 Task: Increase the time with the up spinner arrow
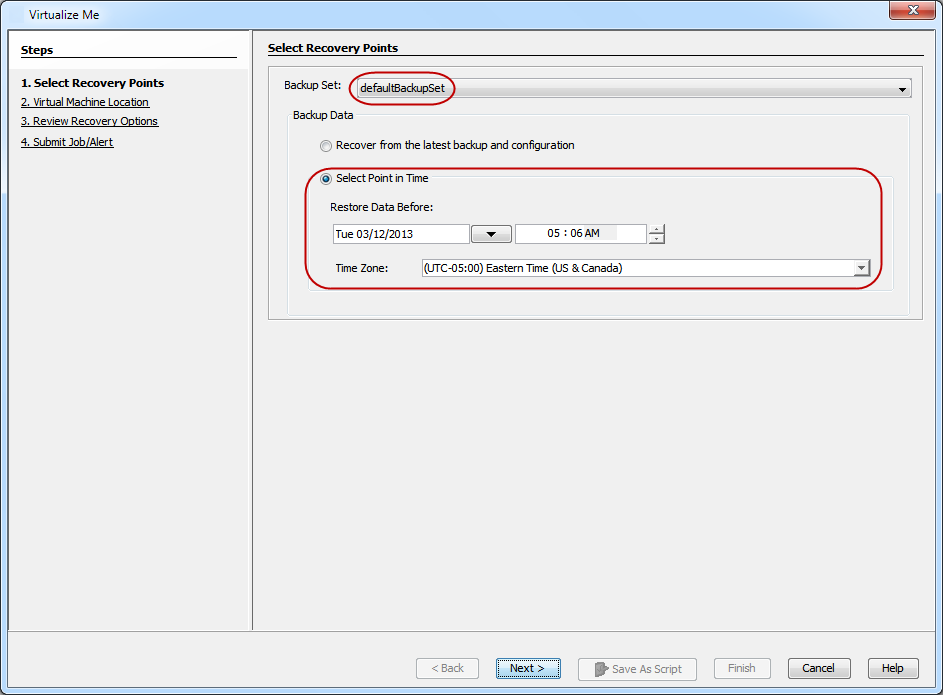pos(656,229)
